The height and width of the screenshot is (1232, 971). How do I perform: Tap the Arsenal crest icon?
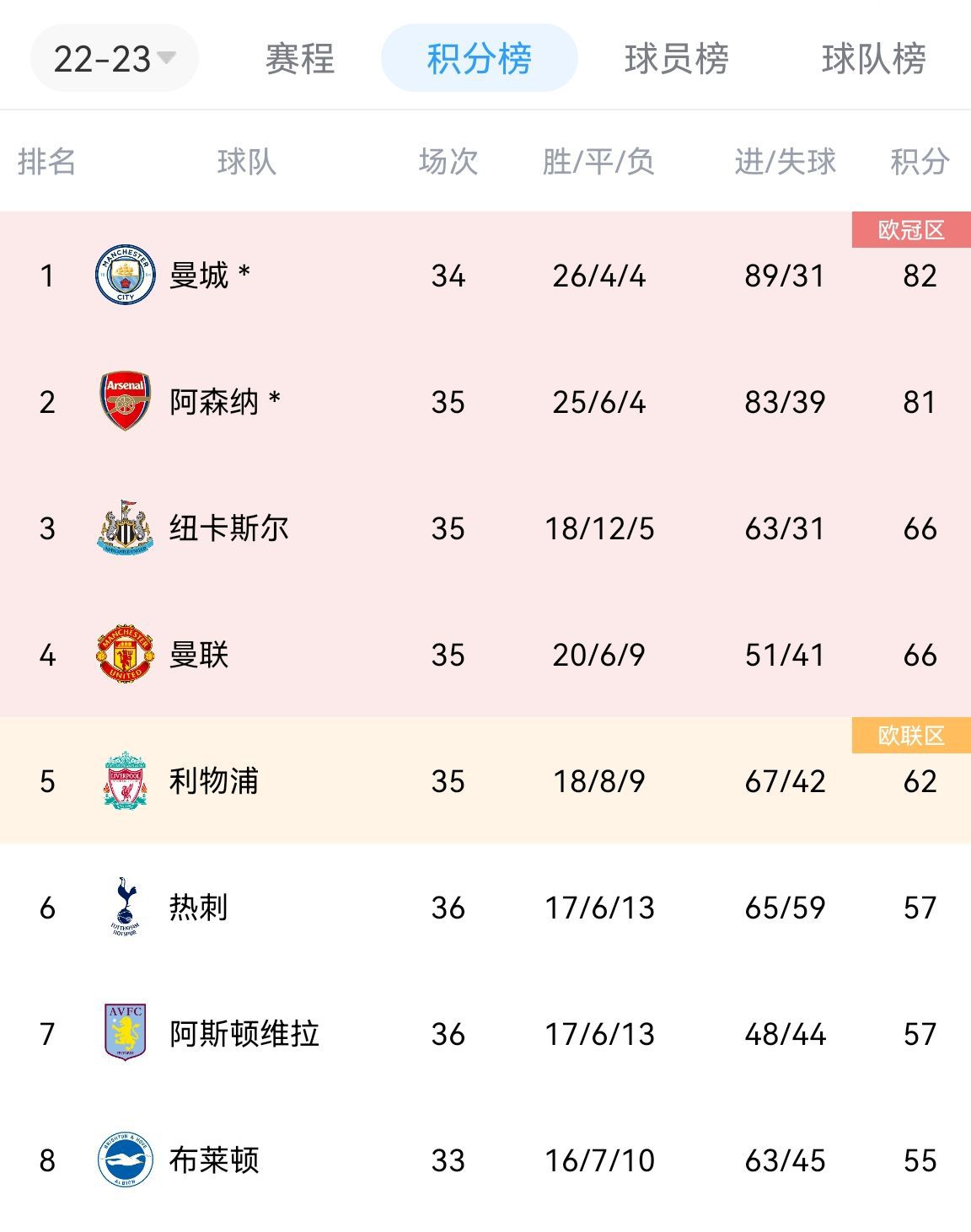tap(125, 401)
